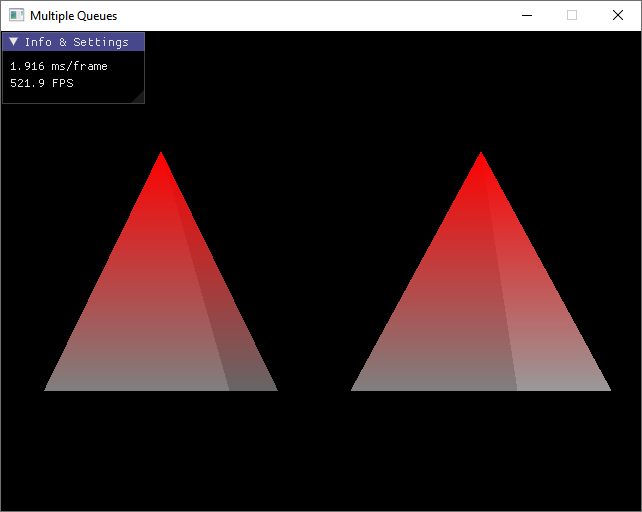
Task: Click the black gap between the two pyramids
Action: click(x=314, y=300)
